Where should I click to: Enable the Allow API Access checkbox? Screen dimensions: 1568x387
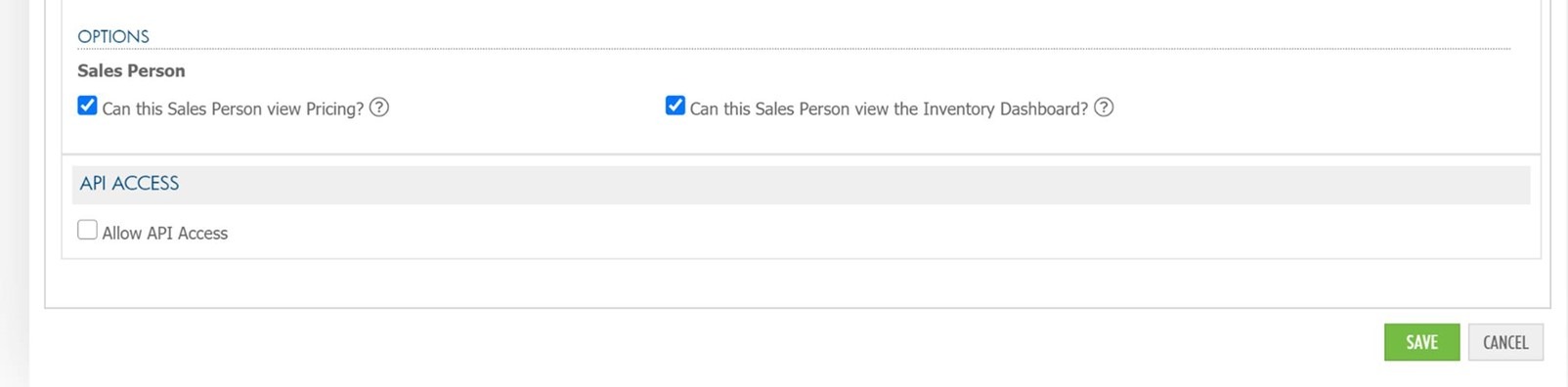pos(87,230)
